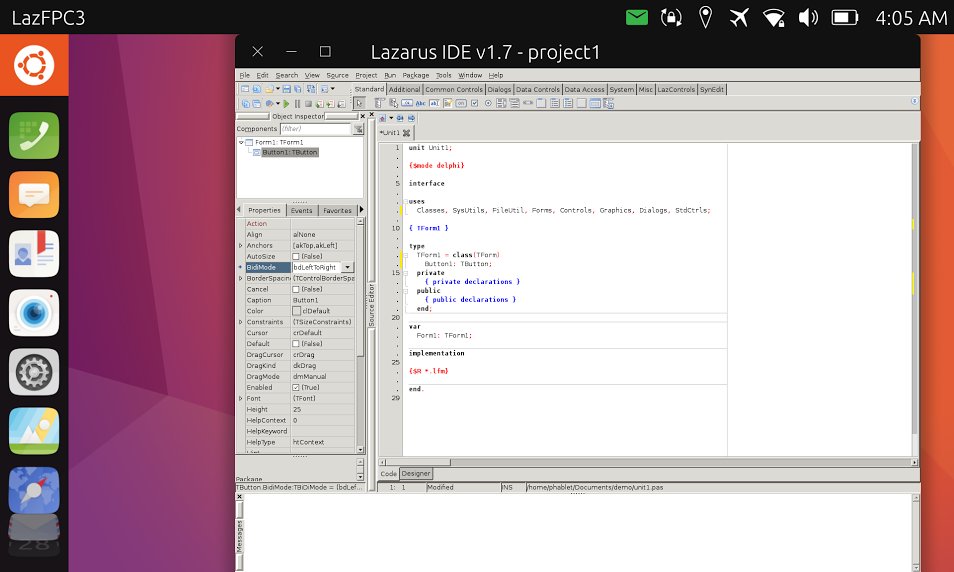Pick the TMemo component icon
The height and width of the screenshot is (572, 954).
(448, 103)
